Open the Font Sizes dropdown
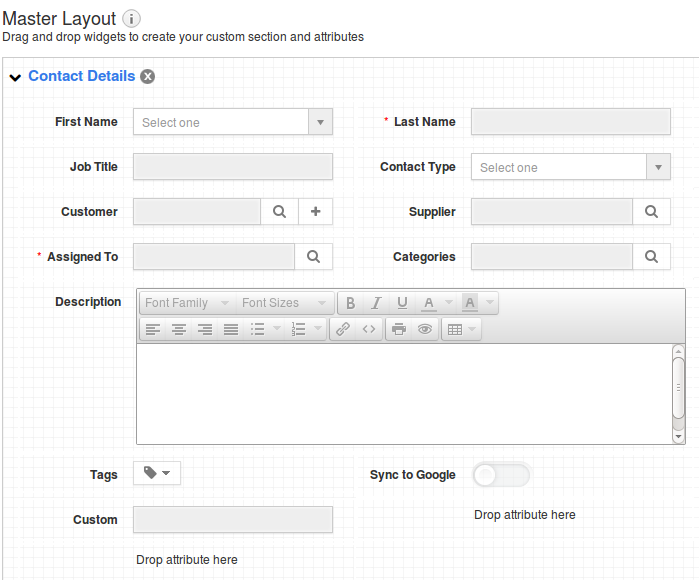699x580 pixels. click(x=284, y=303)
